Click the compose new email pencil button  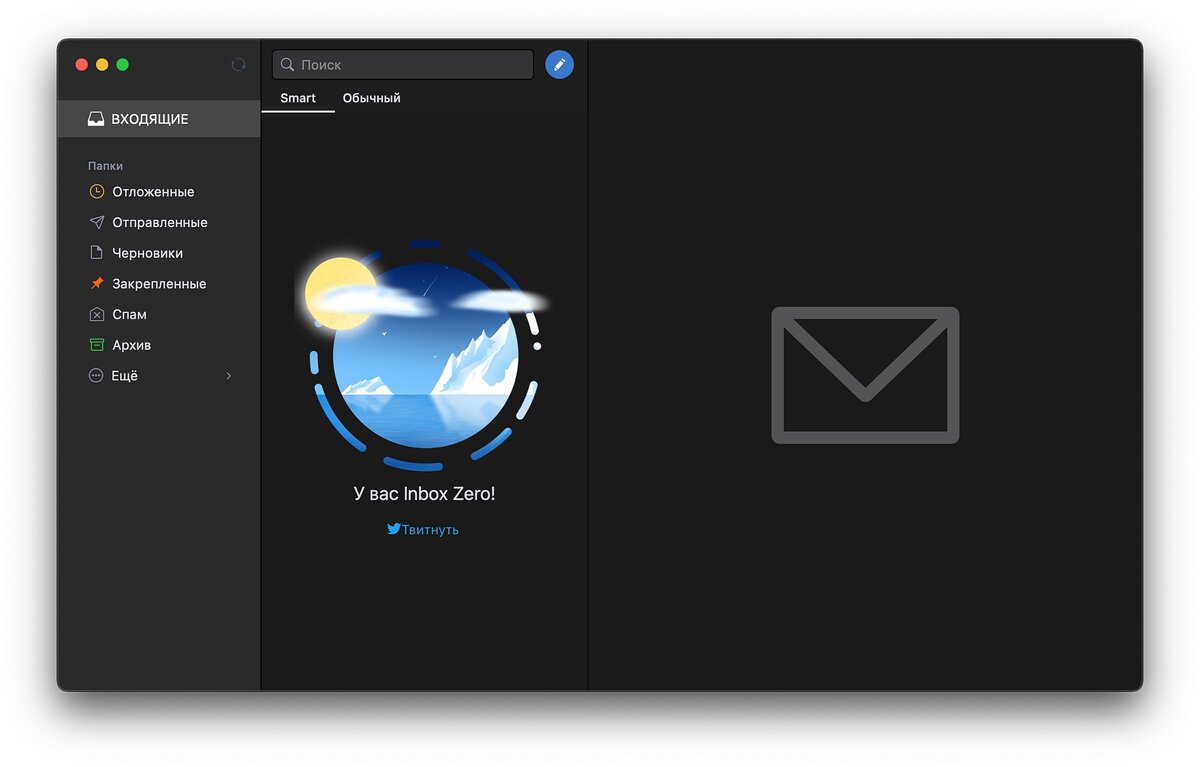point(559,64)
